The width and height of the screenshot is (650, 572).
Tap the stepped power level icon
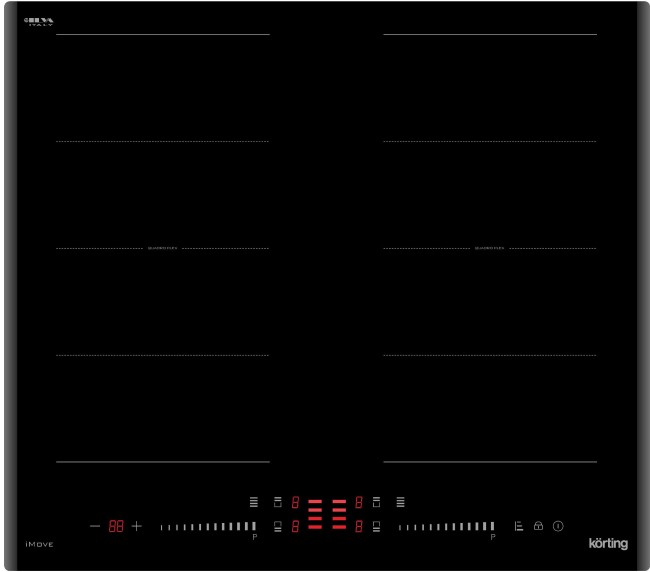(519, 526)
